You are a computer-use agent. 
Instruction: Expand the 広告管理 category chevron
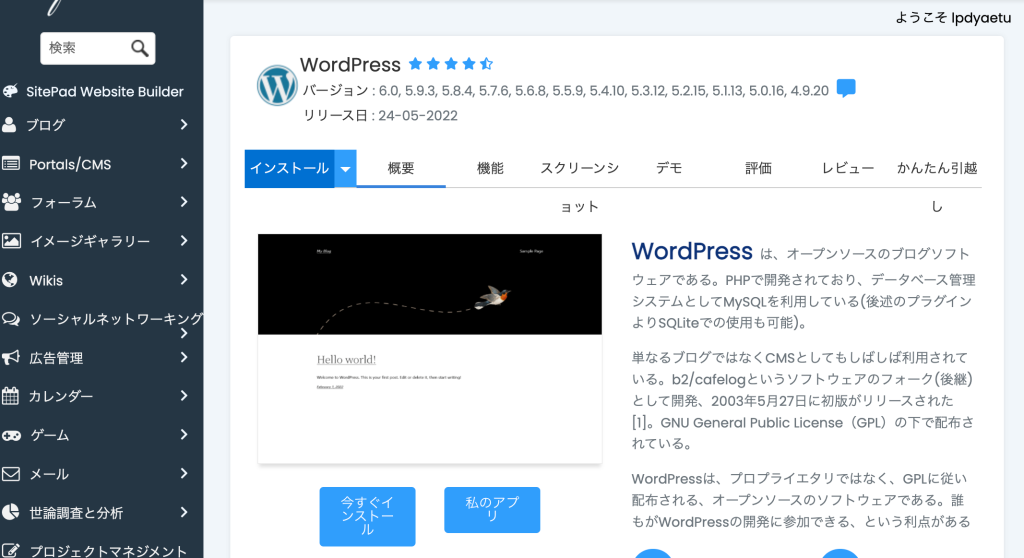(x=184, y=357)
